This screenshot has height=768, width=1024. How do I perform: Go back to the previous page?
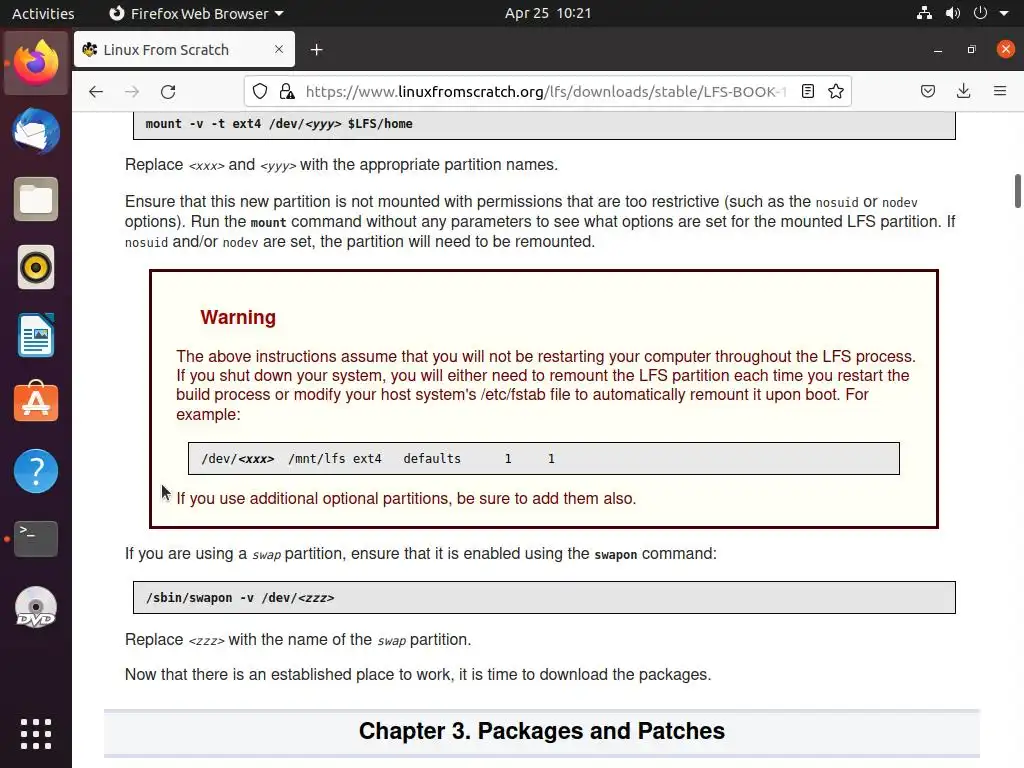(96, 91)
